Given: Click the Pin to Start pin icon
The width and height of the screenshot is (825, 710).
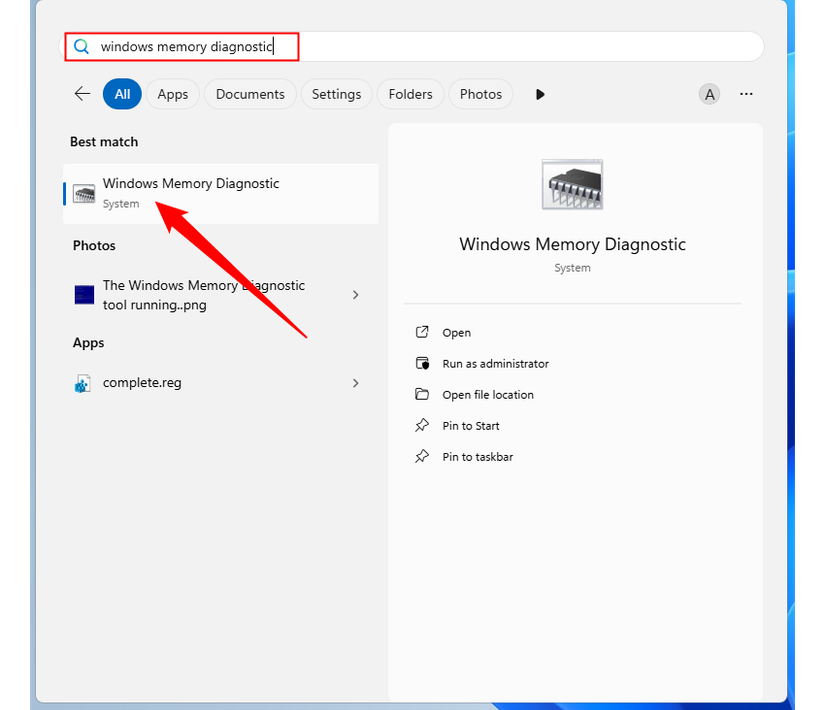Looking at the screenshot, I should [x=423, y=425].
